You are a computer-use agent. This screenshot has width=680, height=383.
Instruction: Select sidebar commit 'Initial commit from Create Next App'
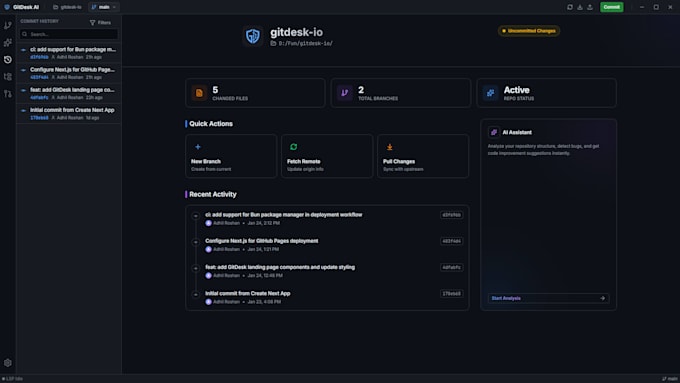click(x=69, y=114)
